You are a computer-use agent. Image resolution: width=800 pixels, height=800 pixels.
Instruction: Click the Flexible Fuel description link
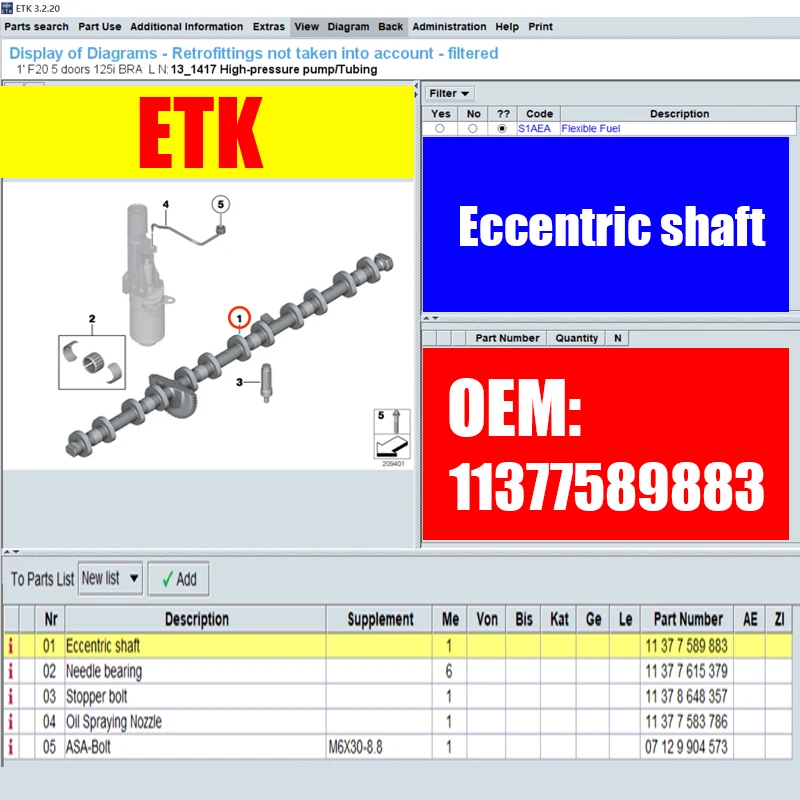pyautogui.click(x=590, y=129)
